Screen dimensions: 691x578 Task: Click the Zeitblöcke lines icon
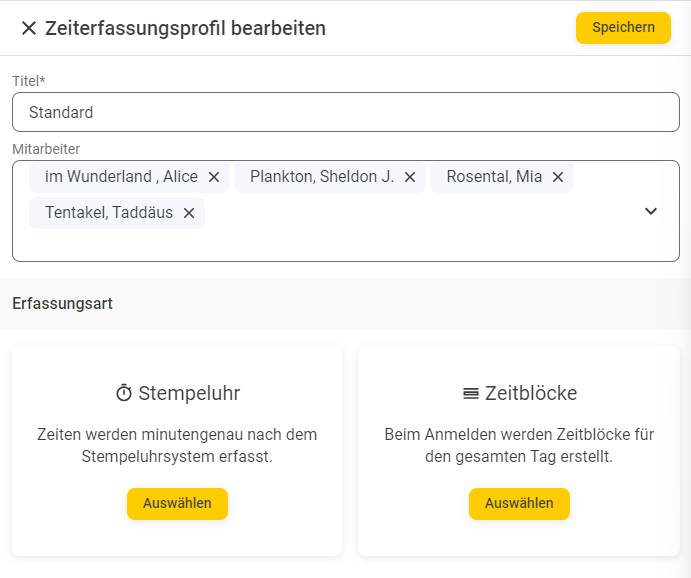coord(471,393)
